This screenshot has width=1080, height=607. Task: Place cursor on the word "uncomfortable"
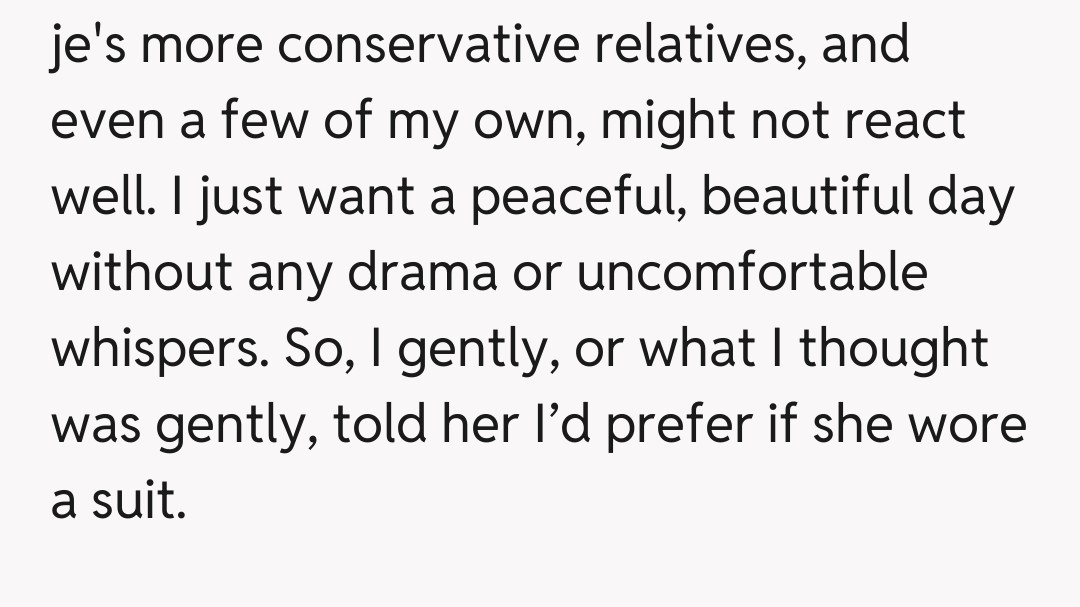click(x=753, y=273)
